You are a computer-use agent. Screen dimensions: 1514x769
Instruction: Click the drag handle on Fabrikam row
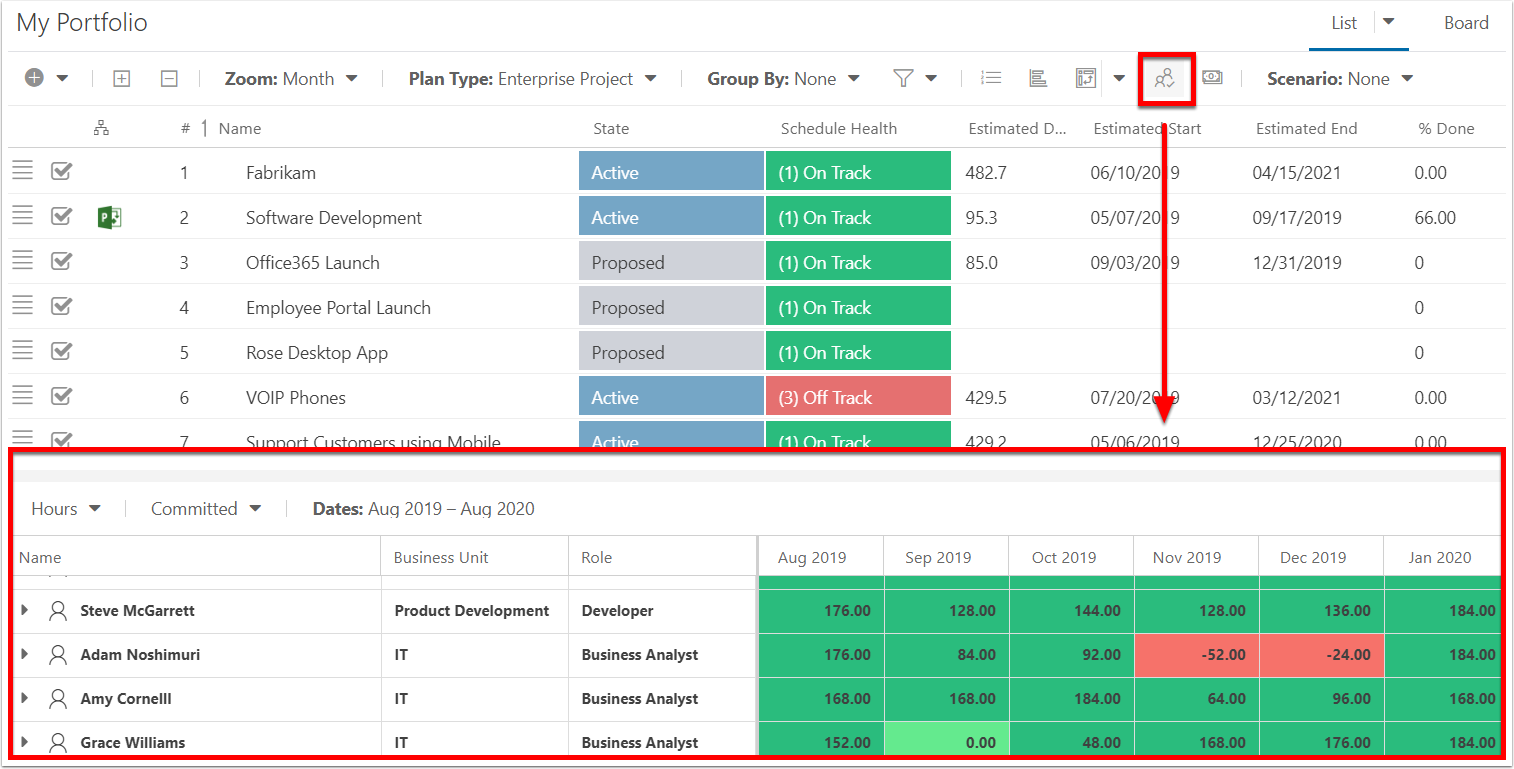click(22, 171)
